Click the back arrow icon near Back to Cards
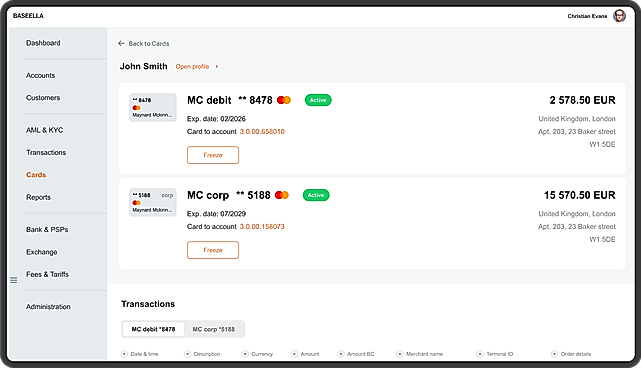This screenshot has width=641, height=368. pos(121,43)
